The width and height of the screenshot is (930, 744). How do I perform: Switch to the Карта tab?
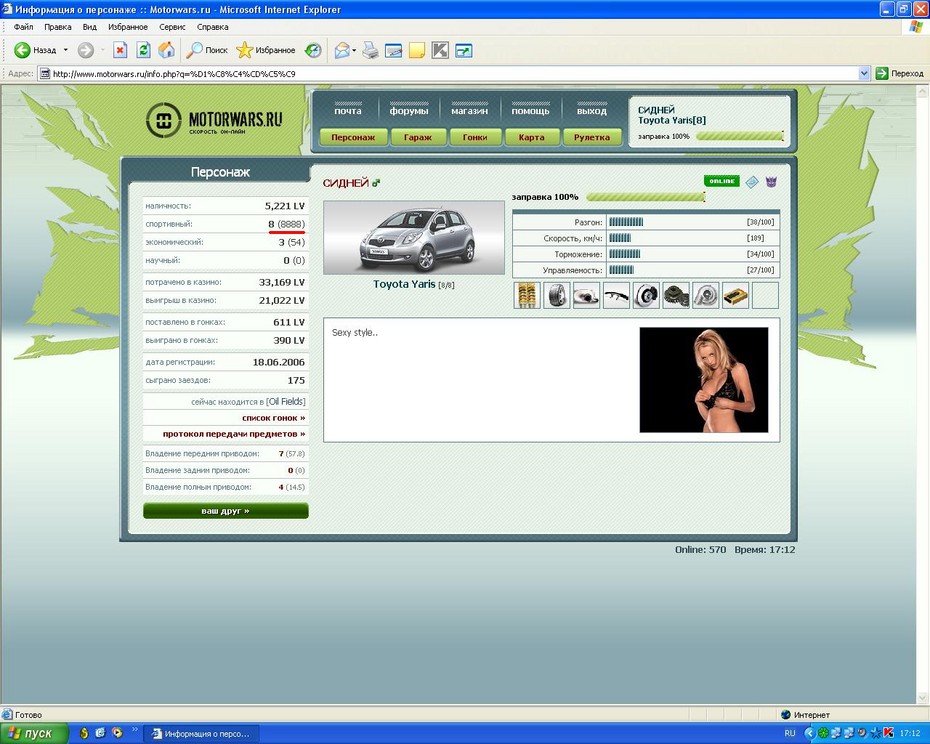click(531, 137)
